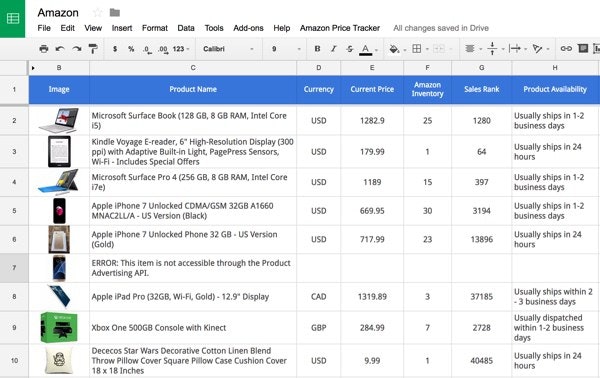This screenshot has height=378, width=600.
Task: Select row 7 header
Action: click(x=14, y=268)
